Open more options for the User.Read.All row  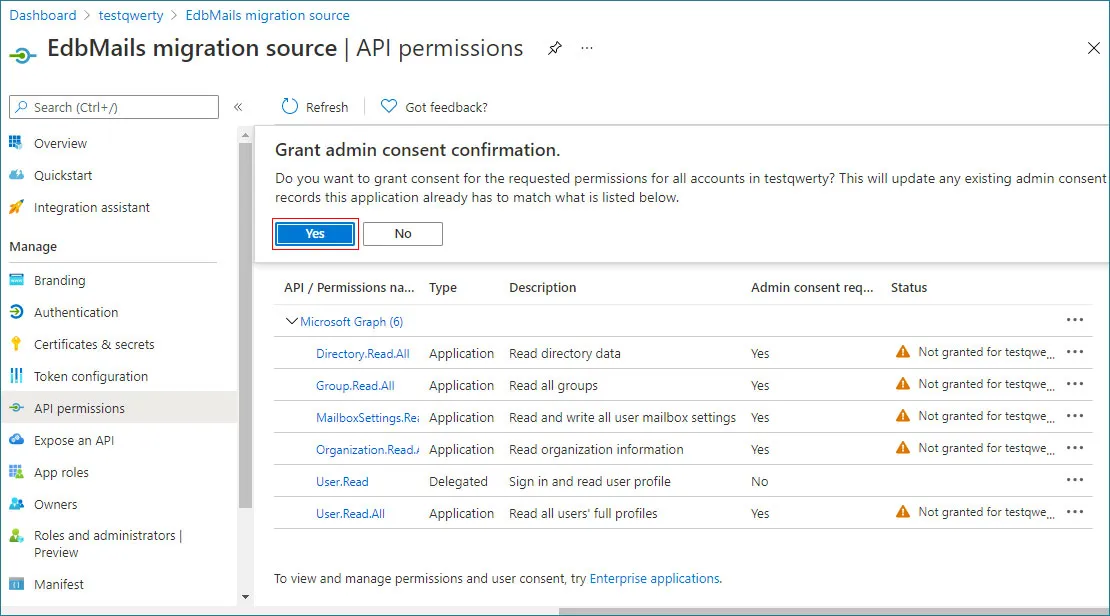(1075, 511)
